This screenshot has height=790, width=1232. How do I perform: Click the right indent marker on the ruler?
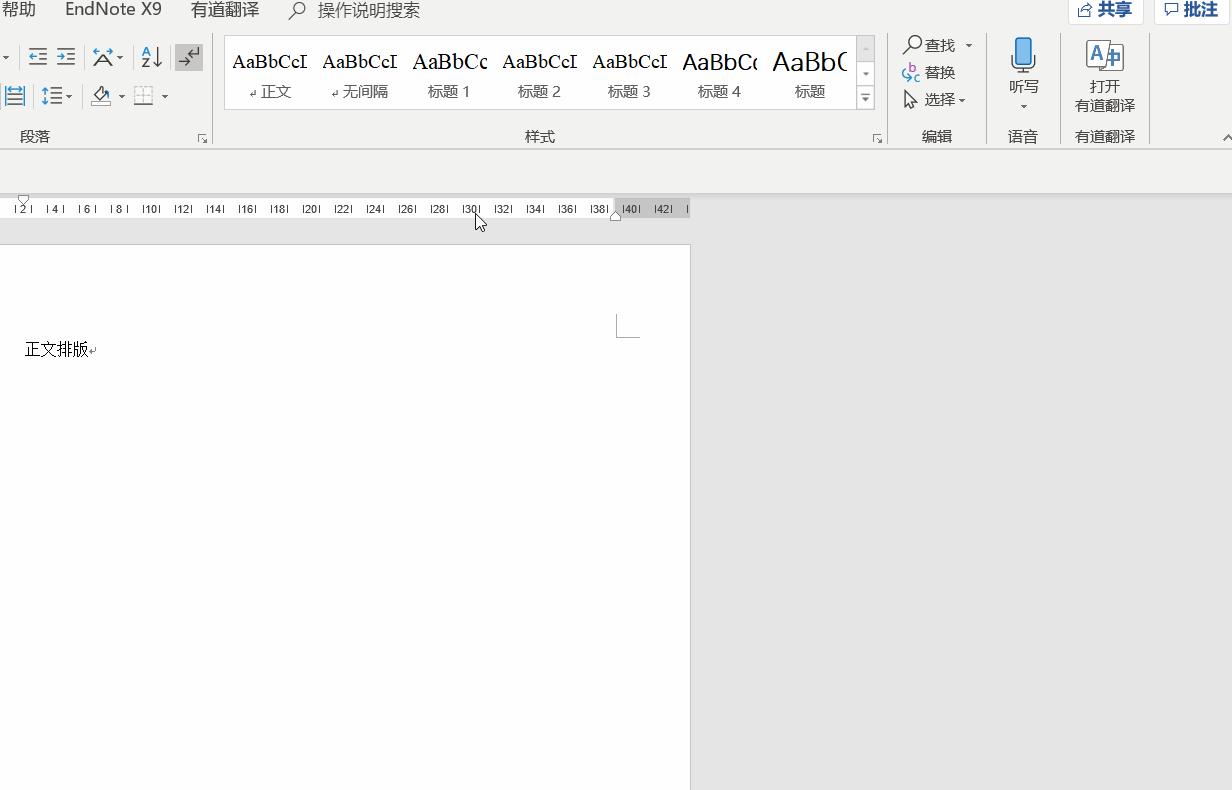pyautogui.click(x=615, y=216)
